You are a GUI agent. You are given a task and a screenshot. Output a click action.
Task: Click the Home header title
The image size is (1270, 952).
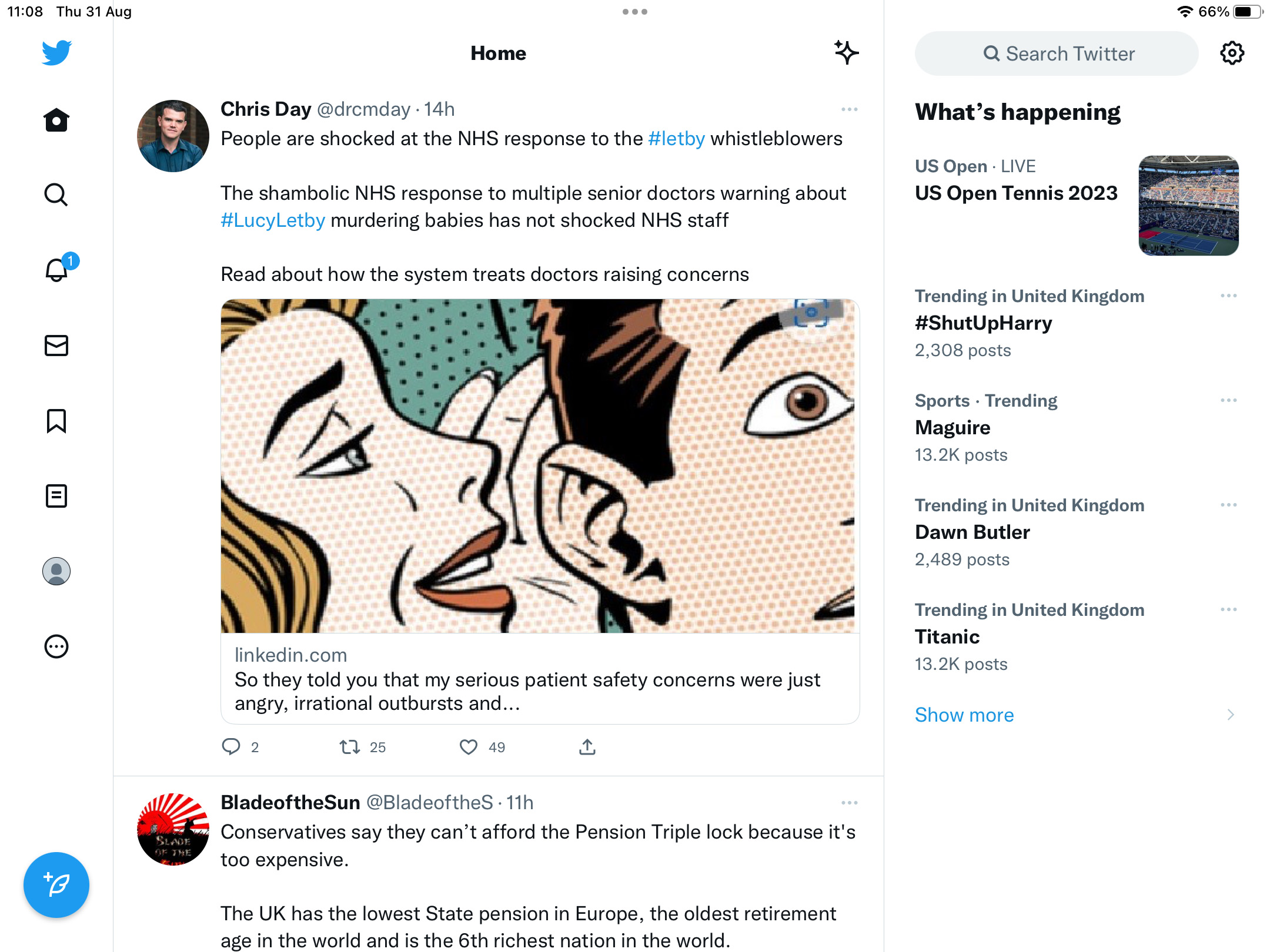click(498, 53)
